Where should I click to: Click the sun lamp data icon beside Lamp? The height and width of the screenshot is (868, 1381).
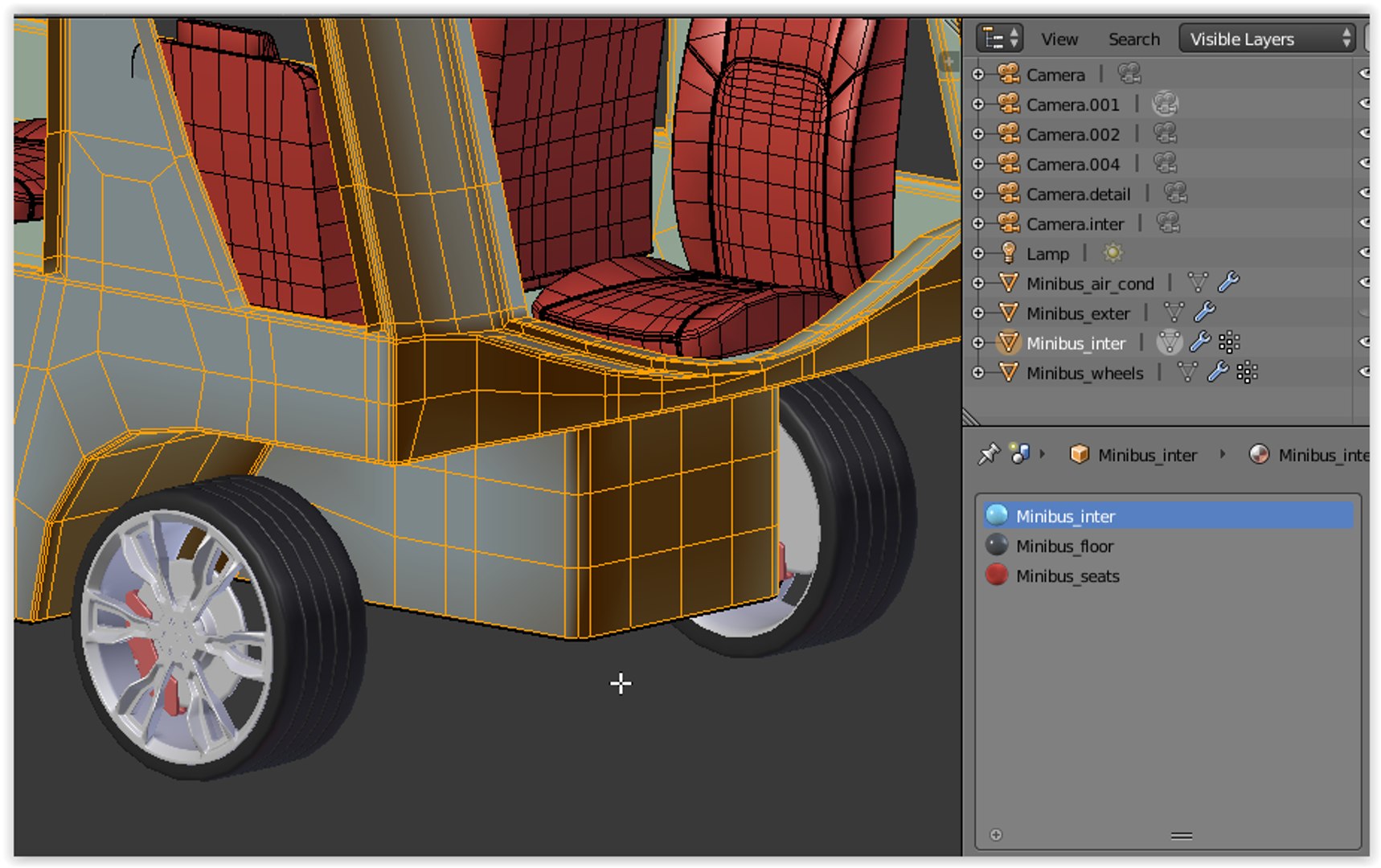click(x=1113, y=253)
